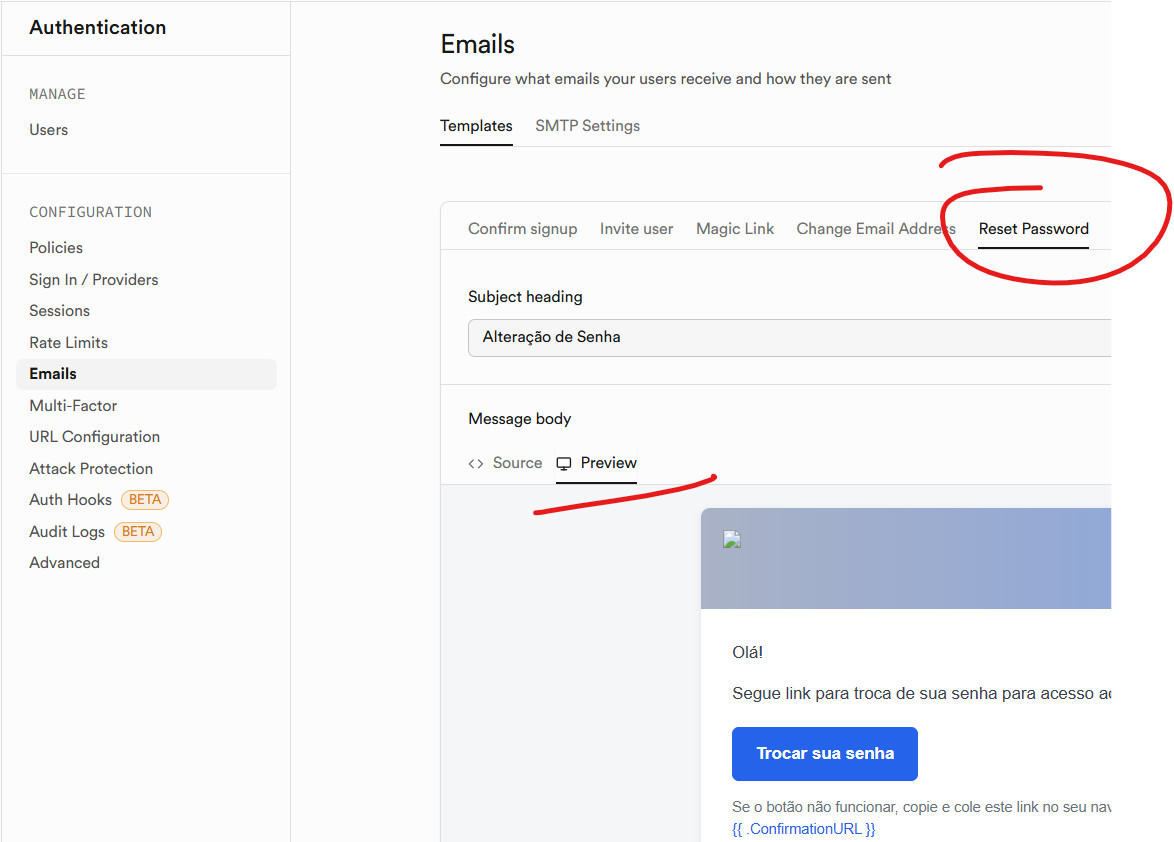Switch to Source code view
The height and width of the screenshot is (842, 1174).
[x=506, y=463]
